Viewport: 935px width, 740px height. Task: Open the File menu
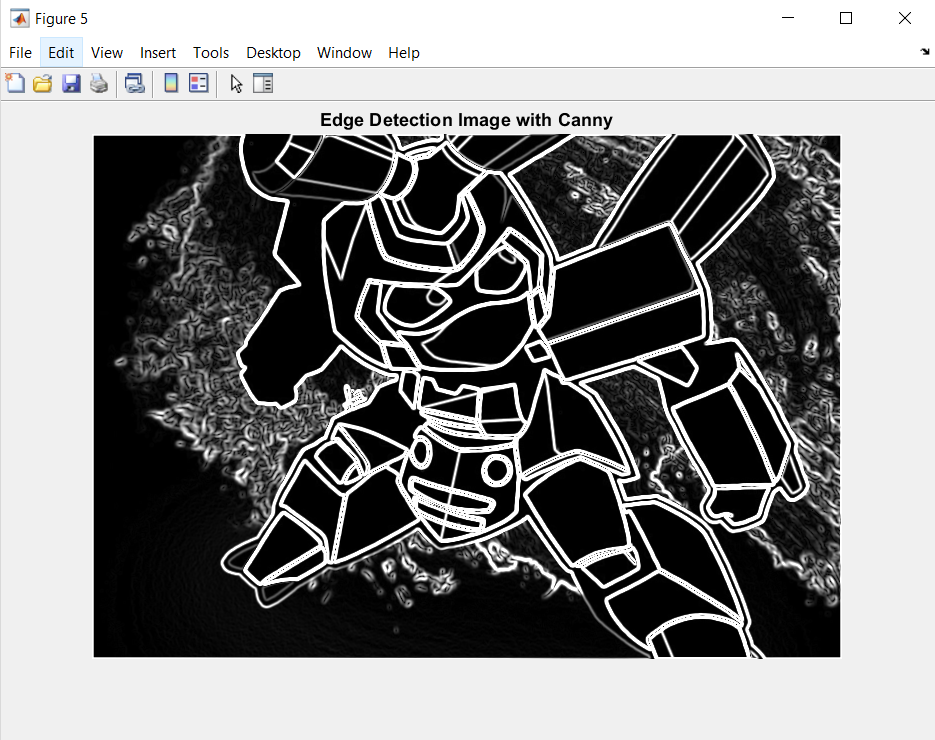point(19,52)
